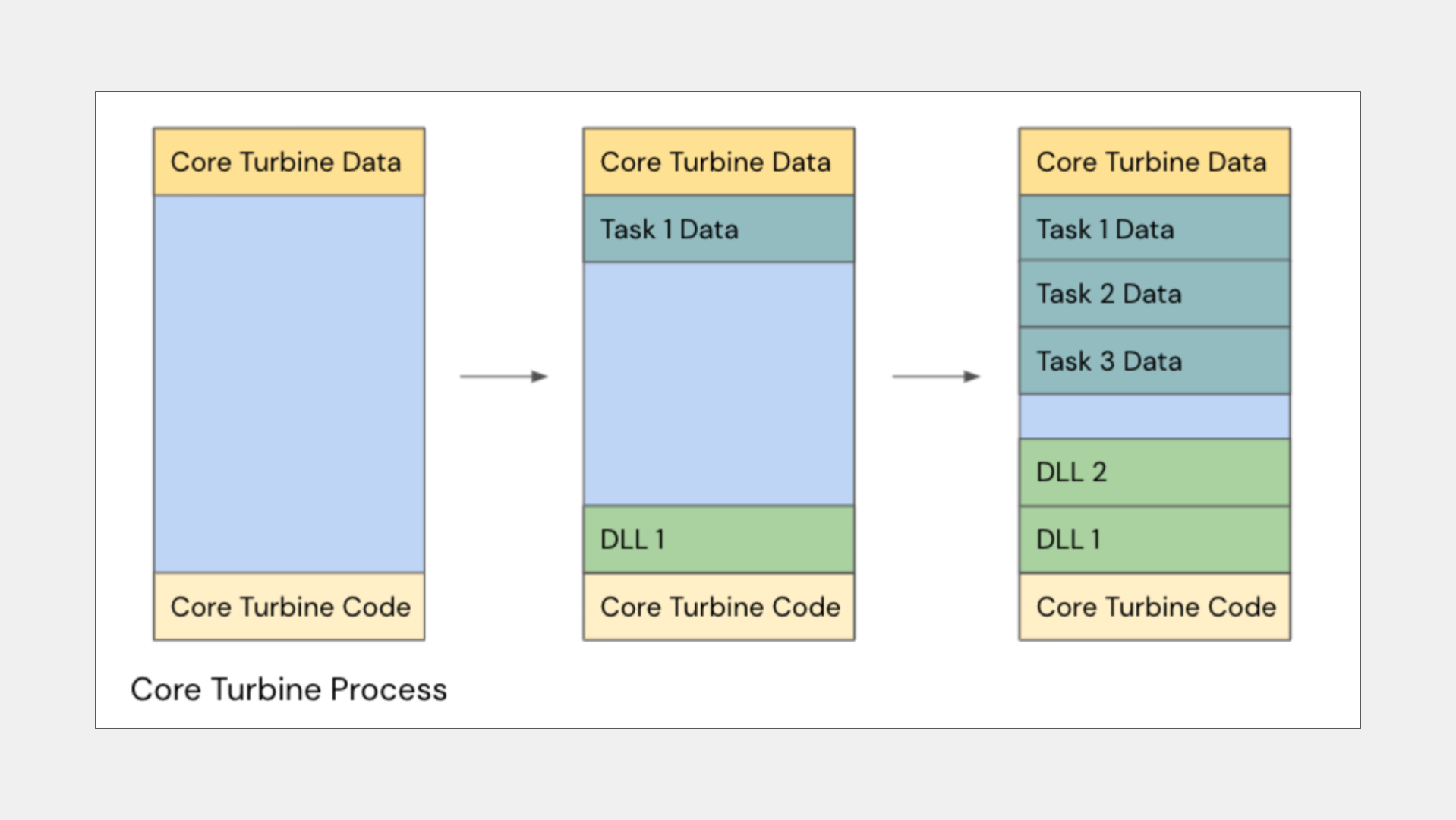Click the 'Core Turbine Process' caption text
The image size is (1456, 820).
tap(288, 689)
